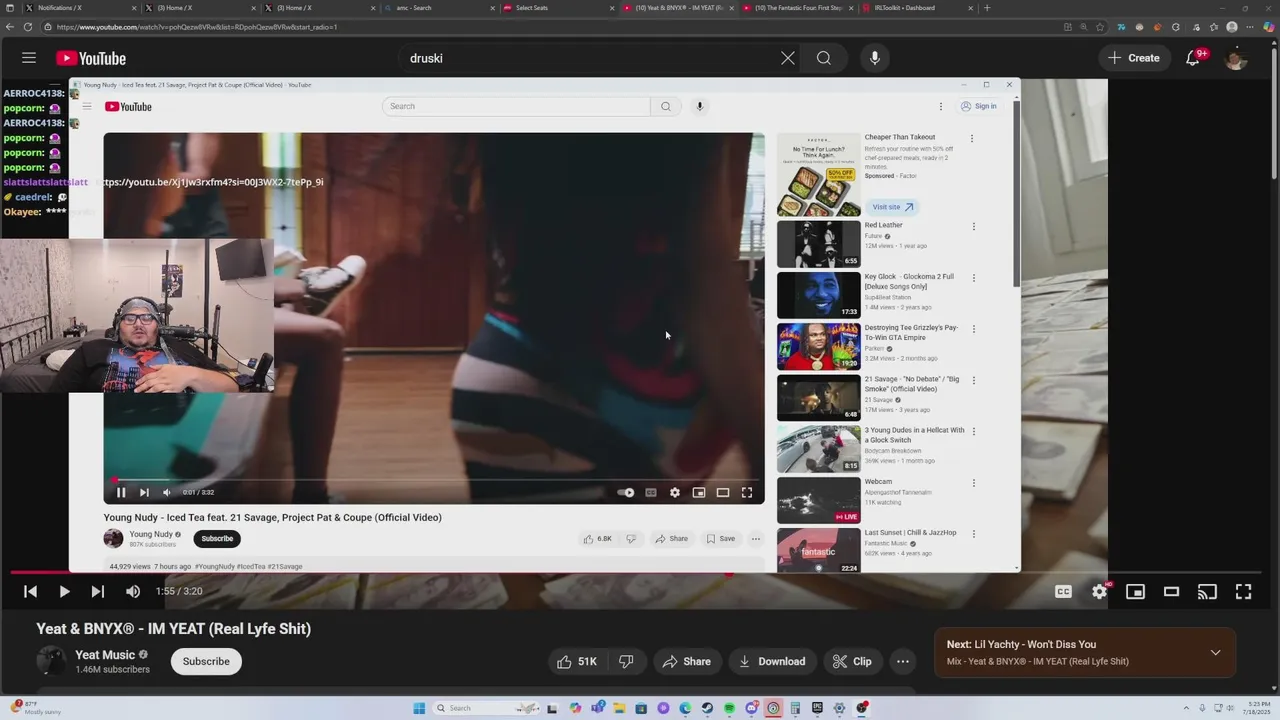Open Epic Games Launcher from taskbar

tap(817, 708)
